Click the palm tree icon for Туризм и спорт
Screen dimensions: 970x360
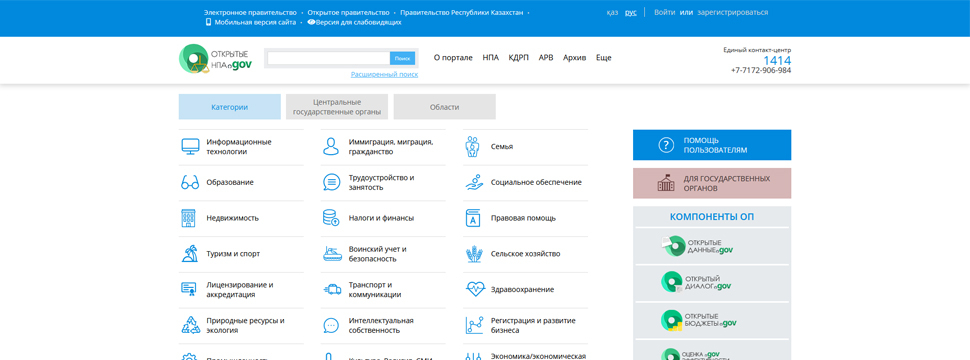tap(189, 254)
